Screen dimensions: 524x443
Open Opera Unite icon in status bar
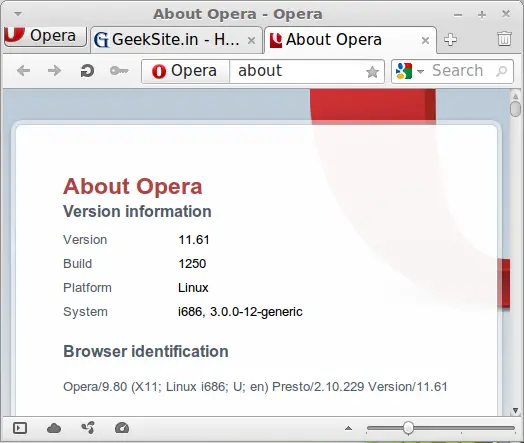coord(88,428)
